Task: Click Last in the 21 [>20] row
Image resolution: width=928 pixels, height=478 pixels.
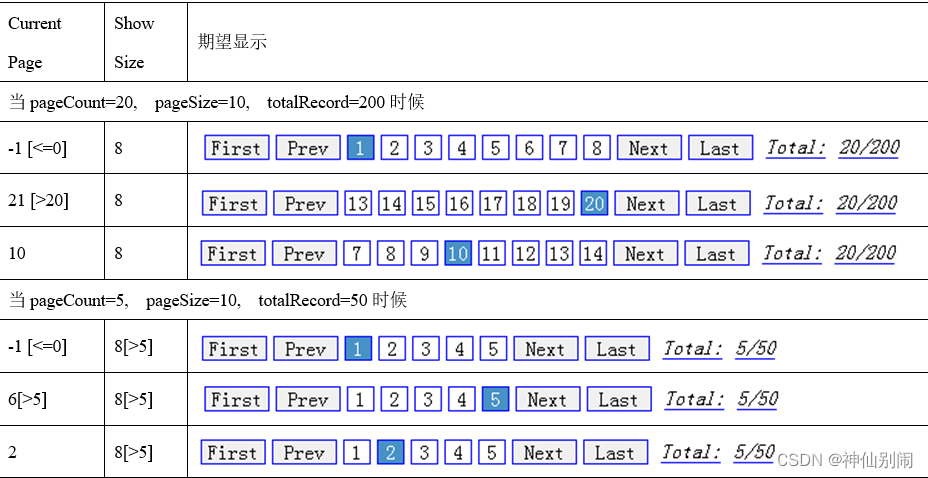Action: (718, 204)
